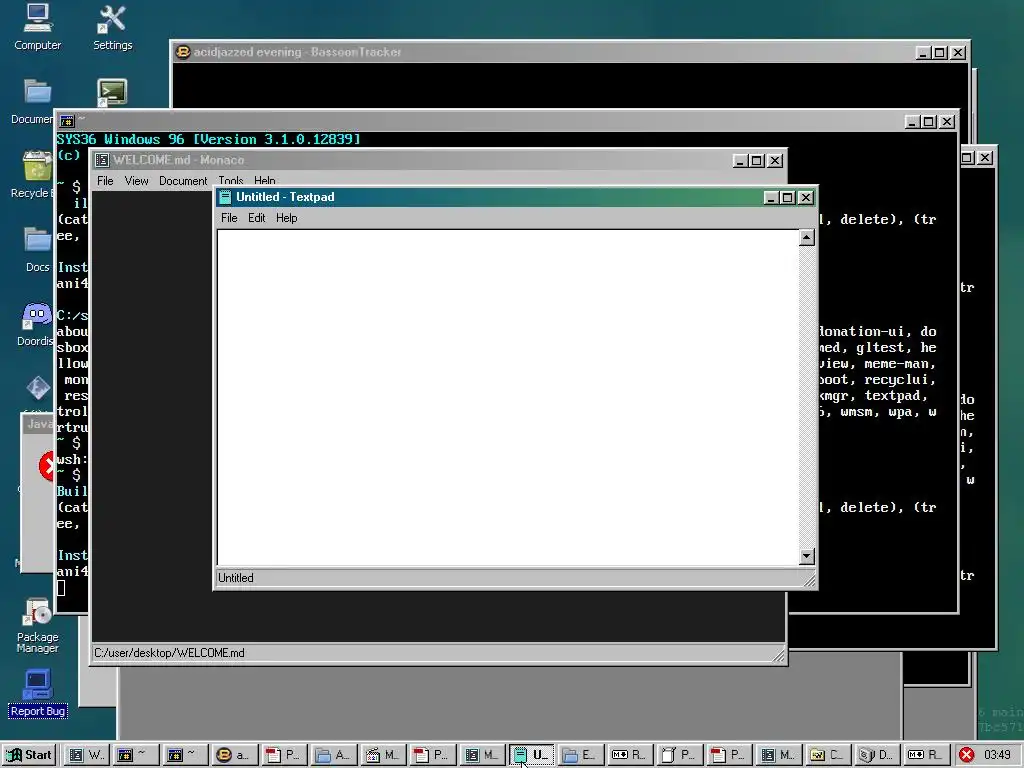Click inside the Textpad text editing area

[x=508, y=397]
